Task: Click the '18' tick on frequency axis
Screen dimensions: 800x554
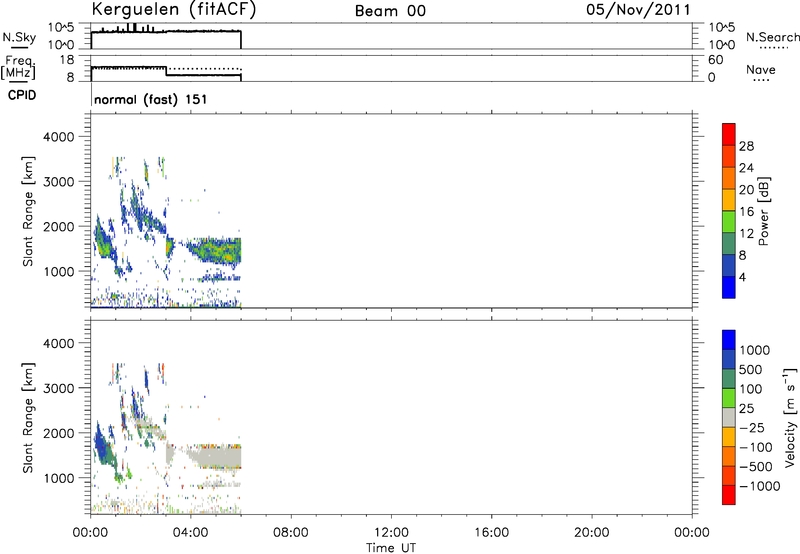Action: [x=67, y=60]
